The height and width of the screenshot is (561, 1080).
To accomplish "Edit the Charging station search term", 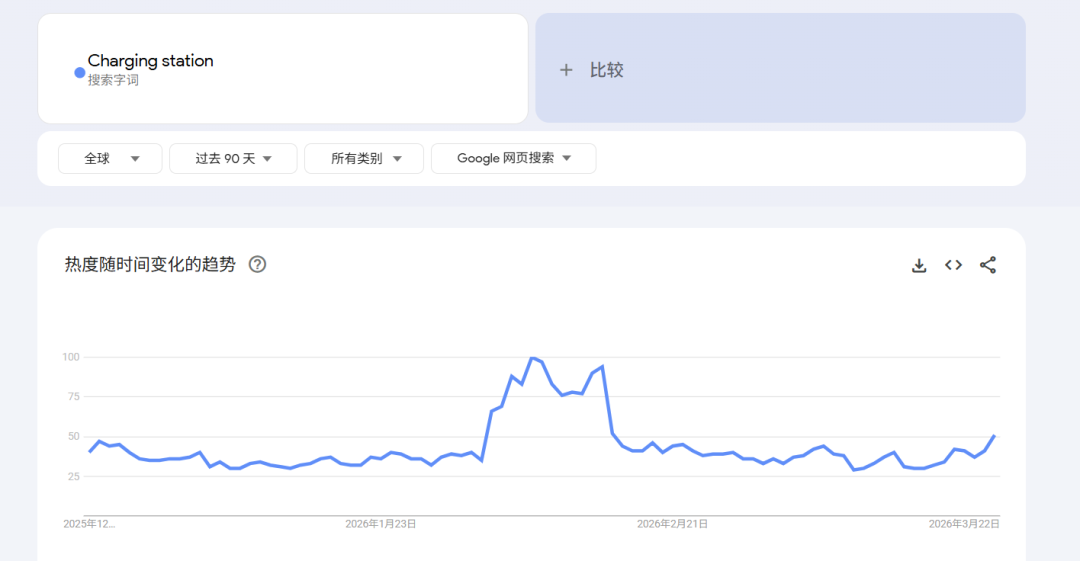I will click(150, 61).
